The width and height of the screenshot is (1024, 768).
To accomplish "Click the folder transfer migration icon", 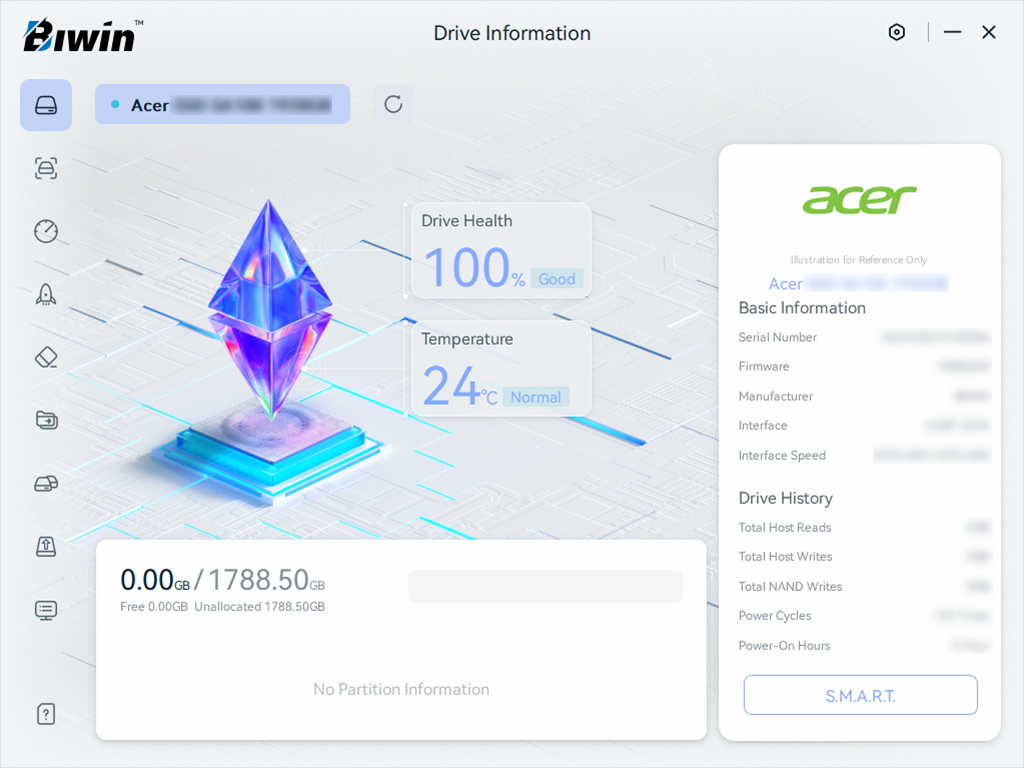I will pyautogui.click(x=46, y=420).
